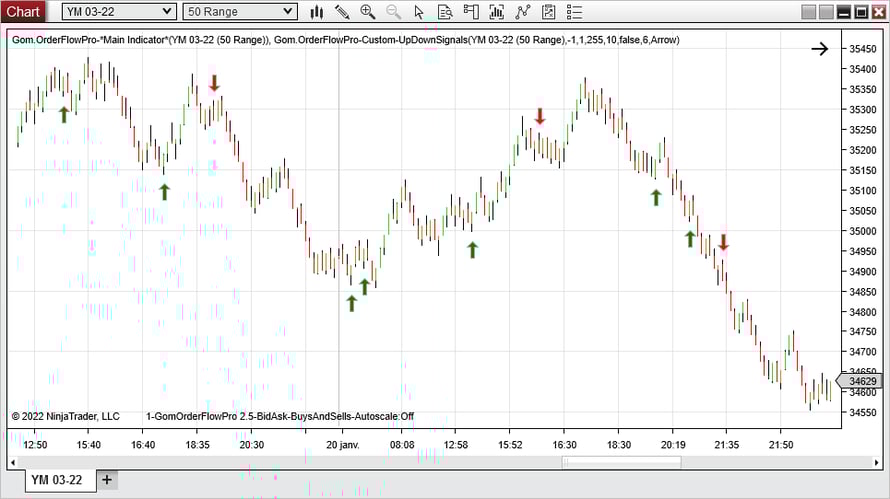Click the 34629 current price marker
Viewport: 890px width, 499px height.
click(860, 381)
